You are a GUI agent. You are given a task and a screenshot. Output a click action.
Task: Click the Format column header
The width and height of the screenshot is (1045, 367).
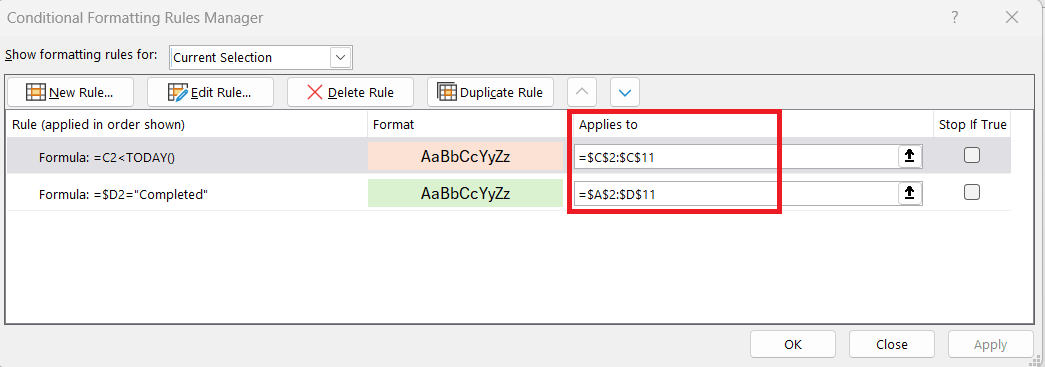click(393, 125)
